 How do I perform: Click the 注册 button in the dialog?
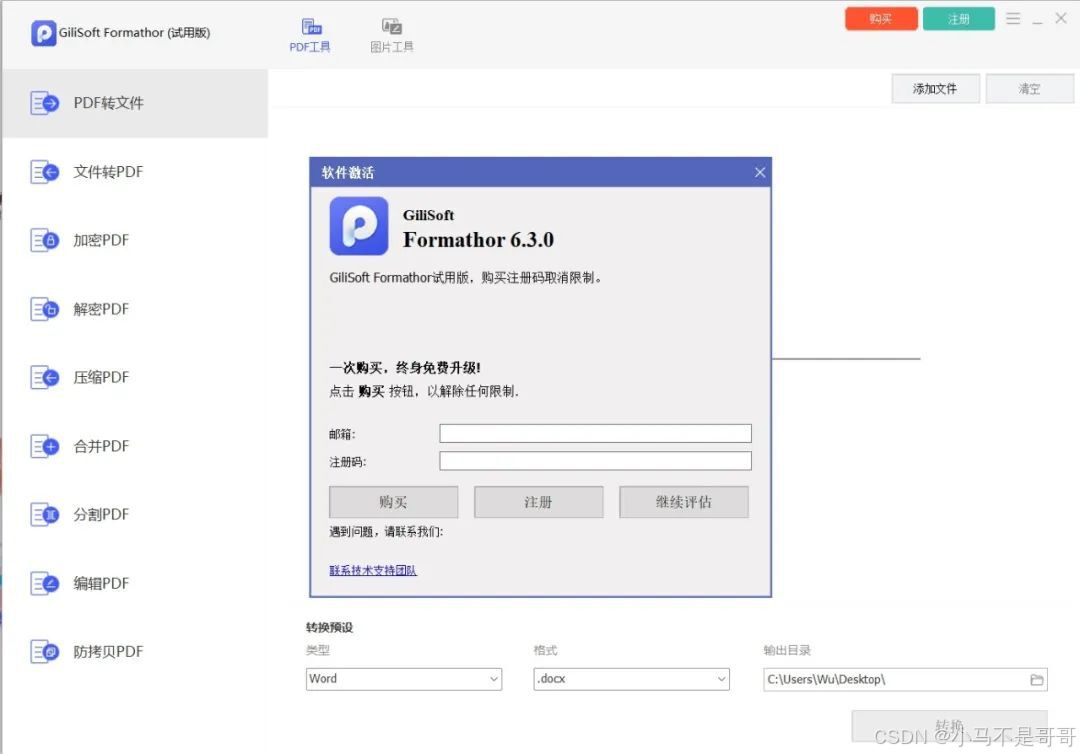click(539, 502)
